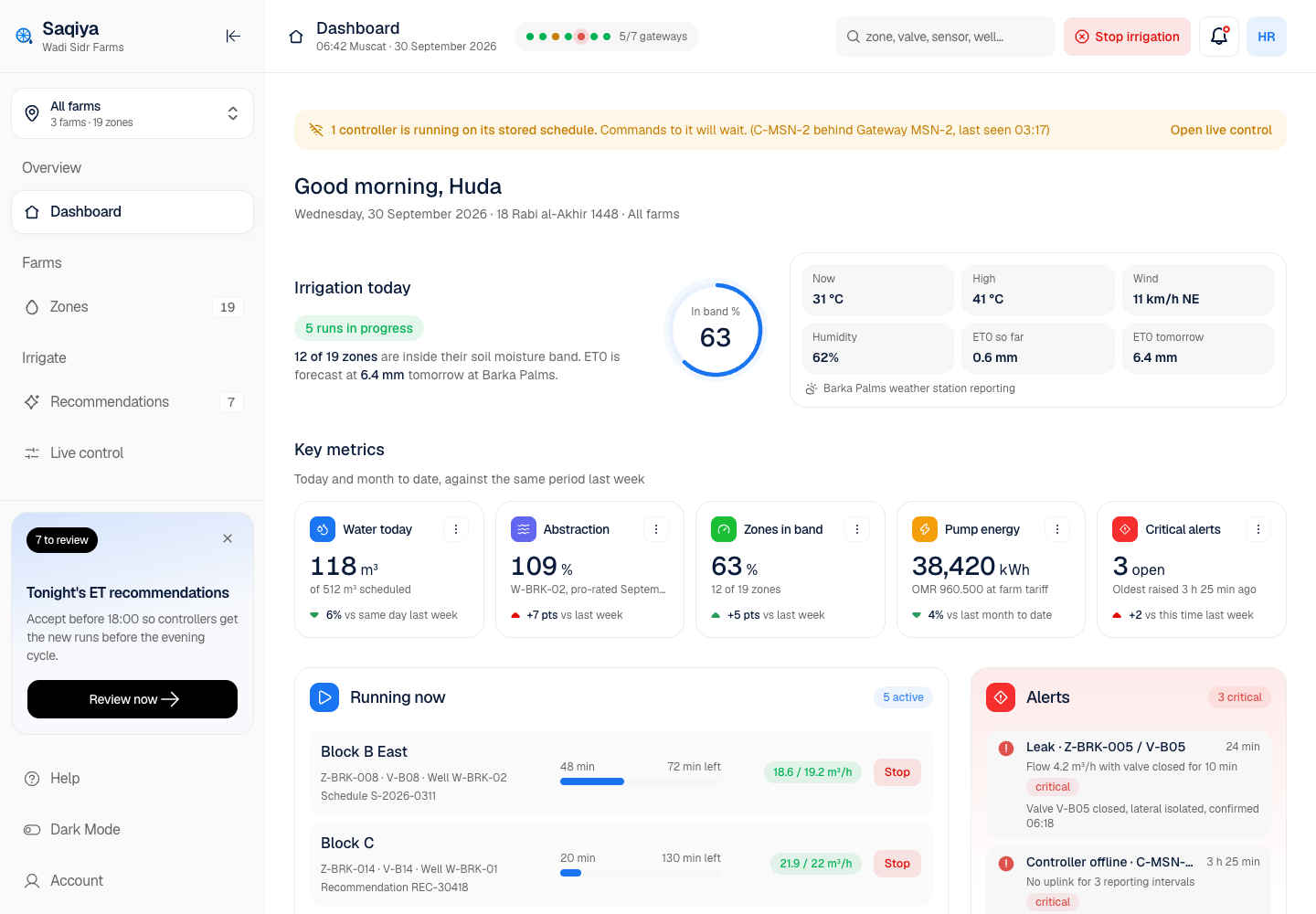Open the Water today card options menu
The height and width of the screenshot is (914, 1316).
(x=456, y=529)
